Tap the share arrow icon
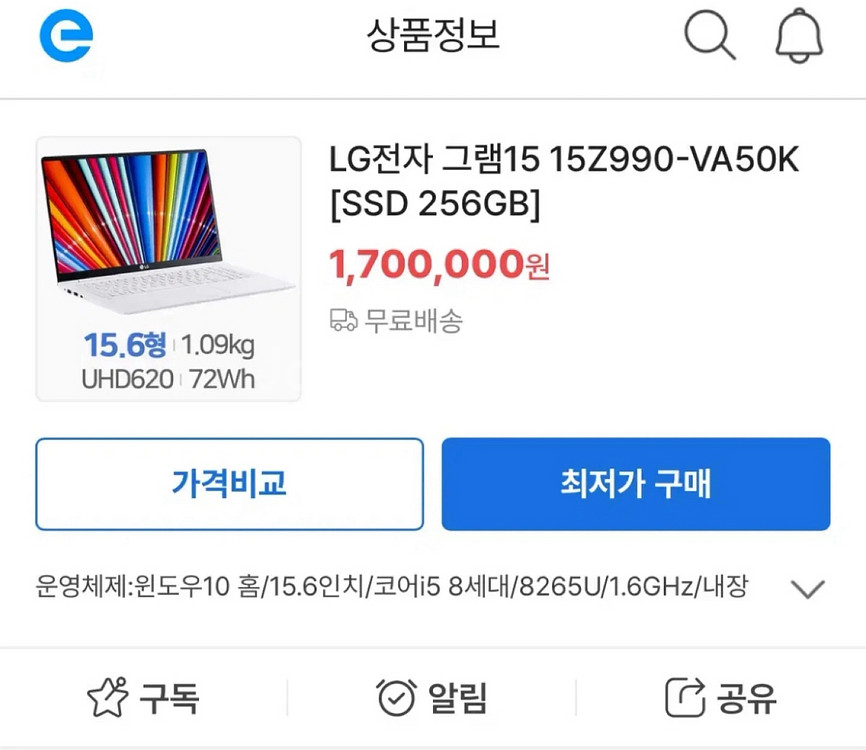The image size is (866, 750). [x=685, y=697]
